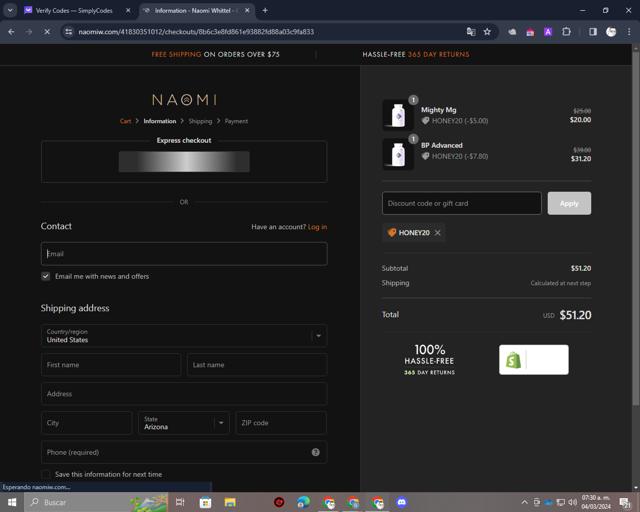Click the express checkout button
This screenshot has height=512, width=640.
click(x=184, y=162)
